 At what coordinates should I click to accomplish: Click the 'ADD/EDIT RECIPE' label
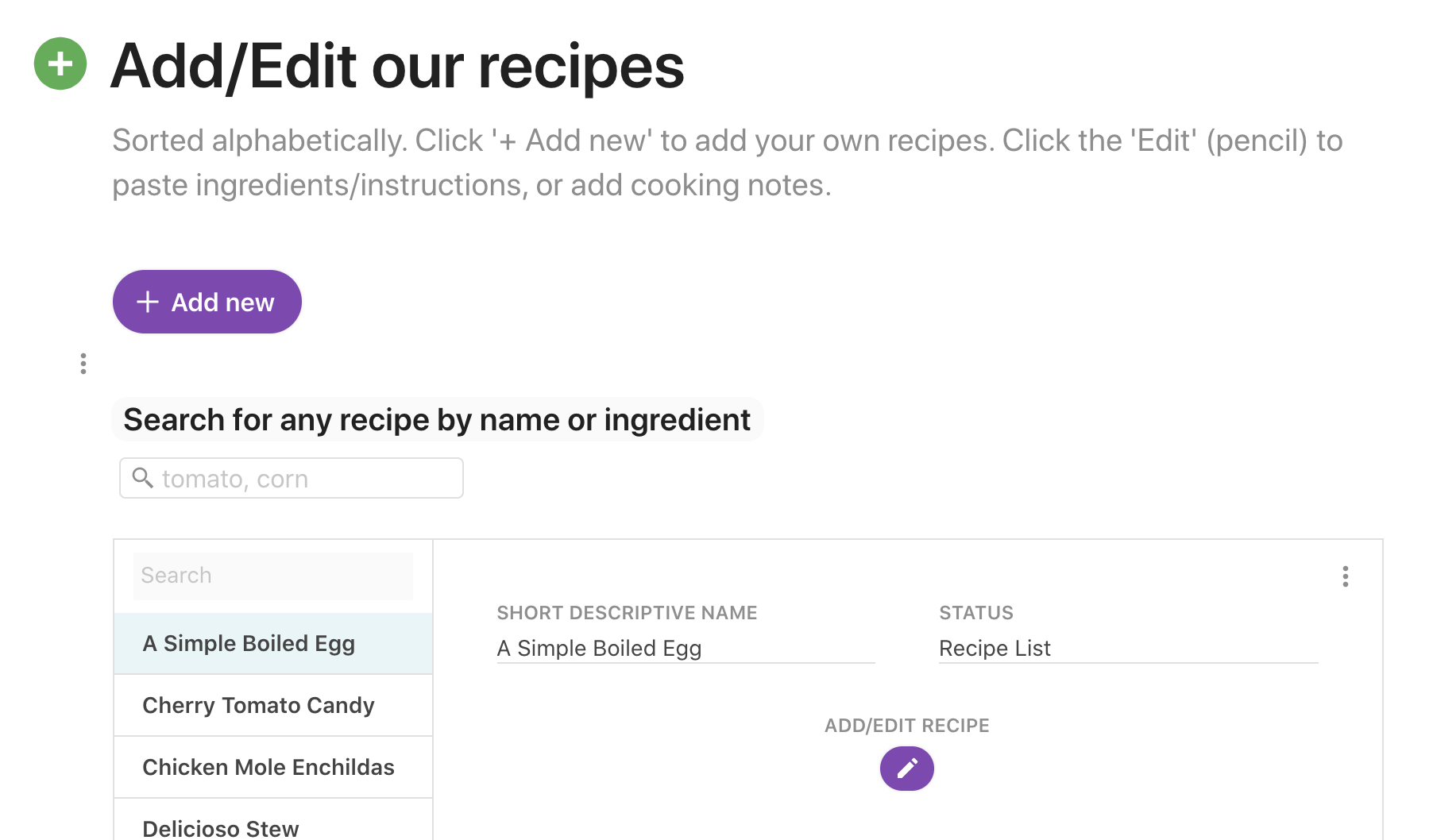906,726
